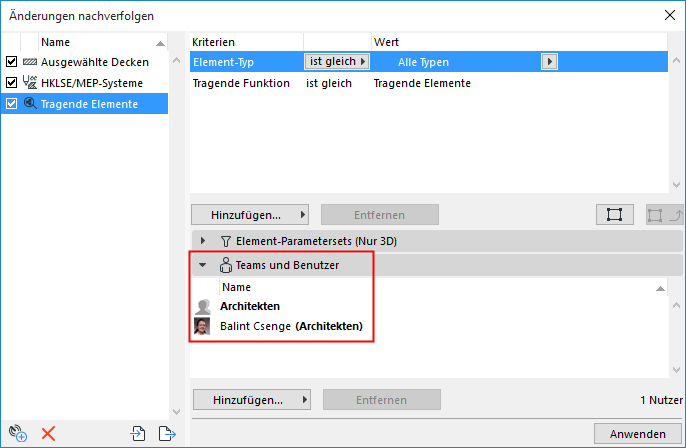
Task: Sort Teams und Benutzer list by Name header
Action: point(443,287)
